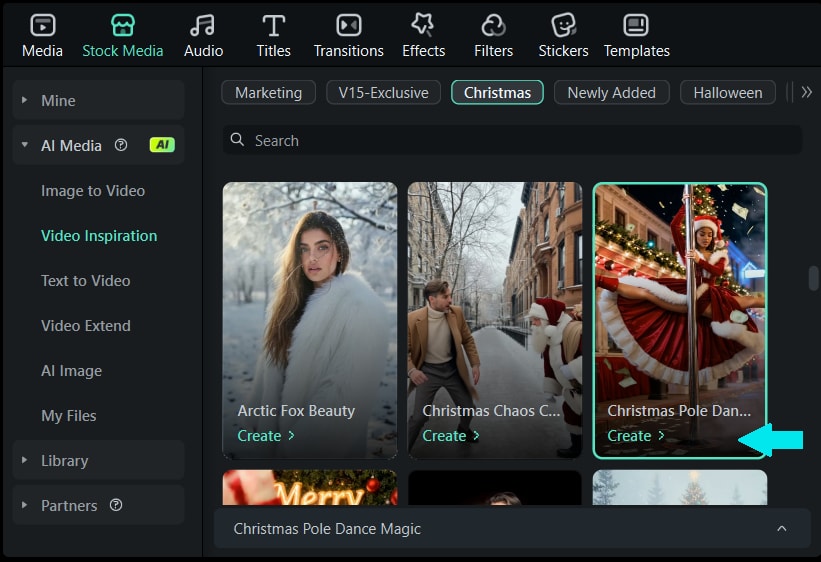Expand the Partners section
This screenshot has width=821, height=562.
click(x=24, y=505)
